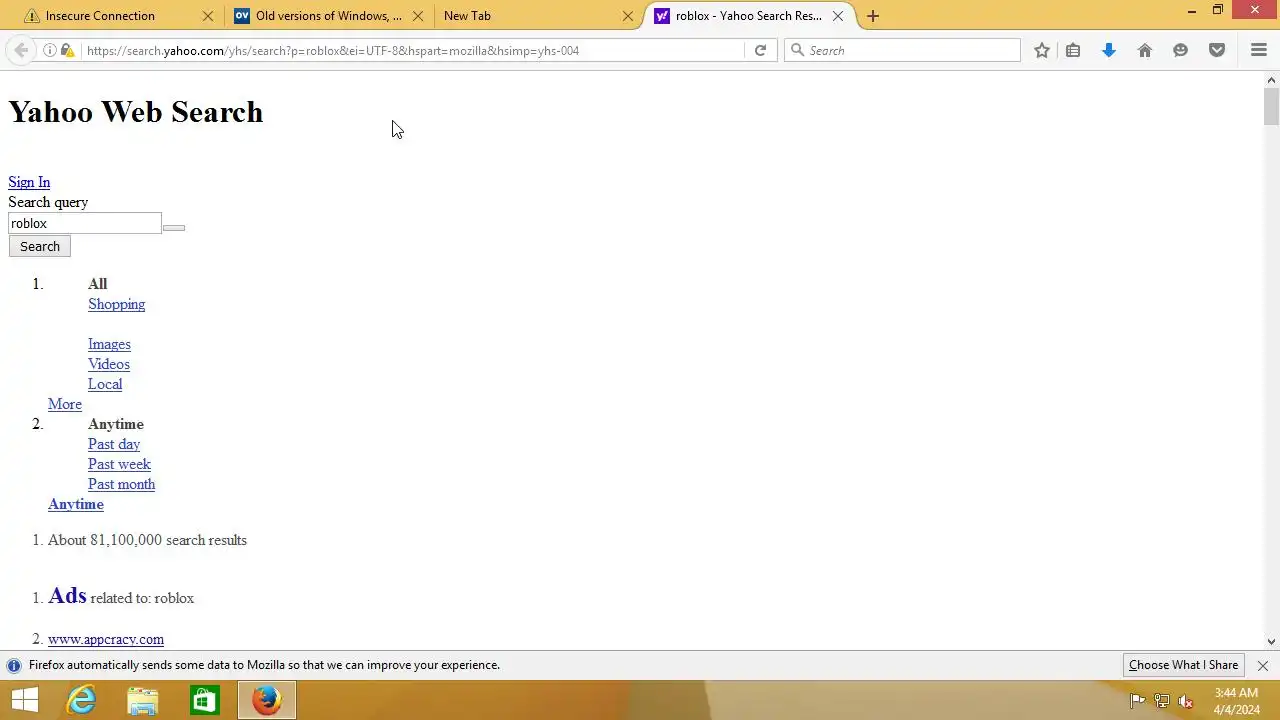Open File Explorer from taskbar
Image resolution: width=1280 pixels, height=720 pixels.
(x=143, y=700)
